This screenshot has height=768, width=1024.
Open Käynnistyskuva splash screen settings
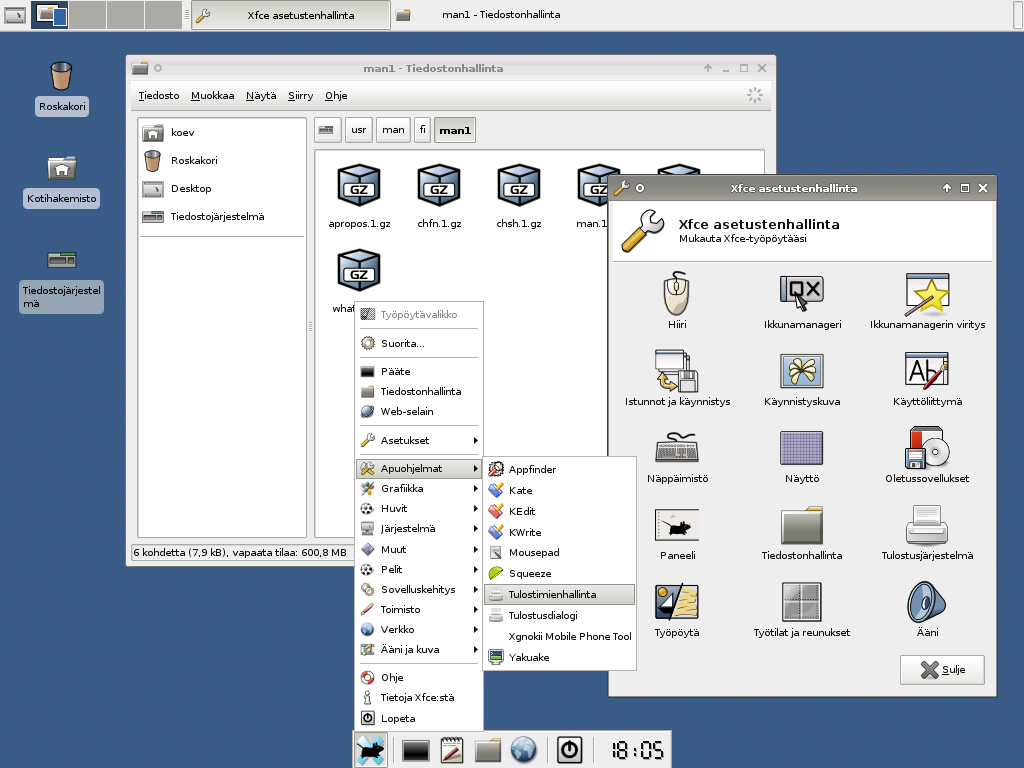point(800,376)
